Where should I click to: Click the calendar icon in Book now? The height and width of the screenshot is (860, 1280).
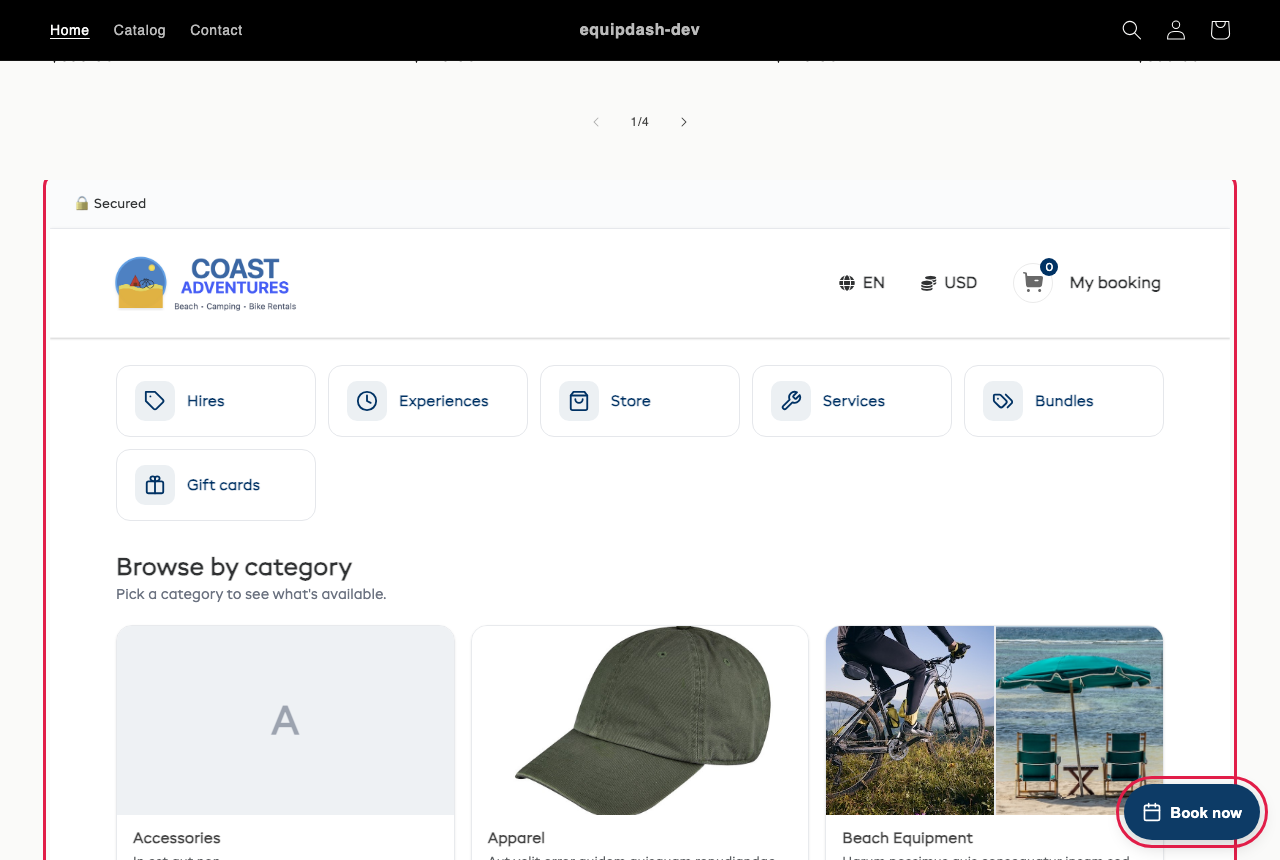click(x=1152, y=812)
